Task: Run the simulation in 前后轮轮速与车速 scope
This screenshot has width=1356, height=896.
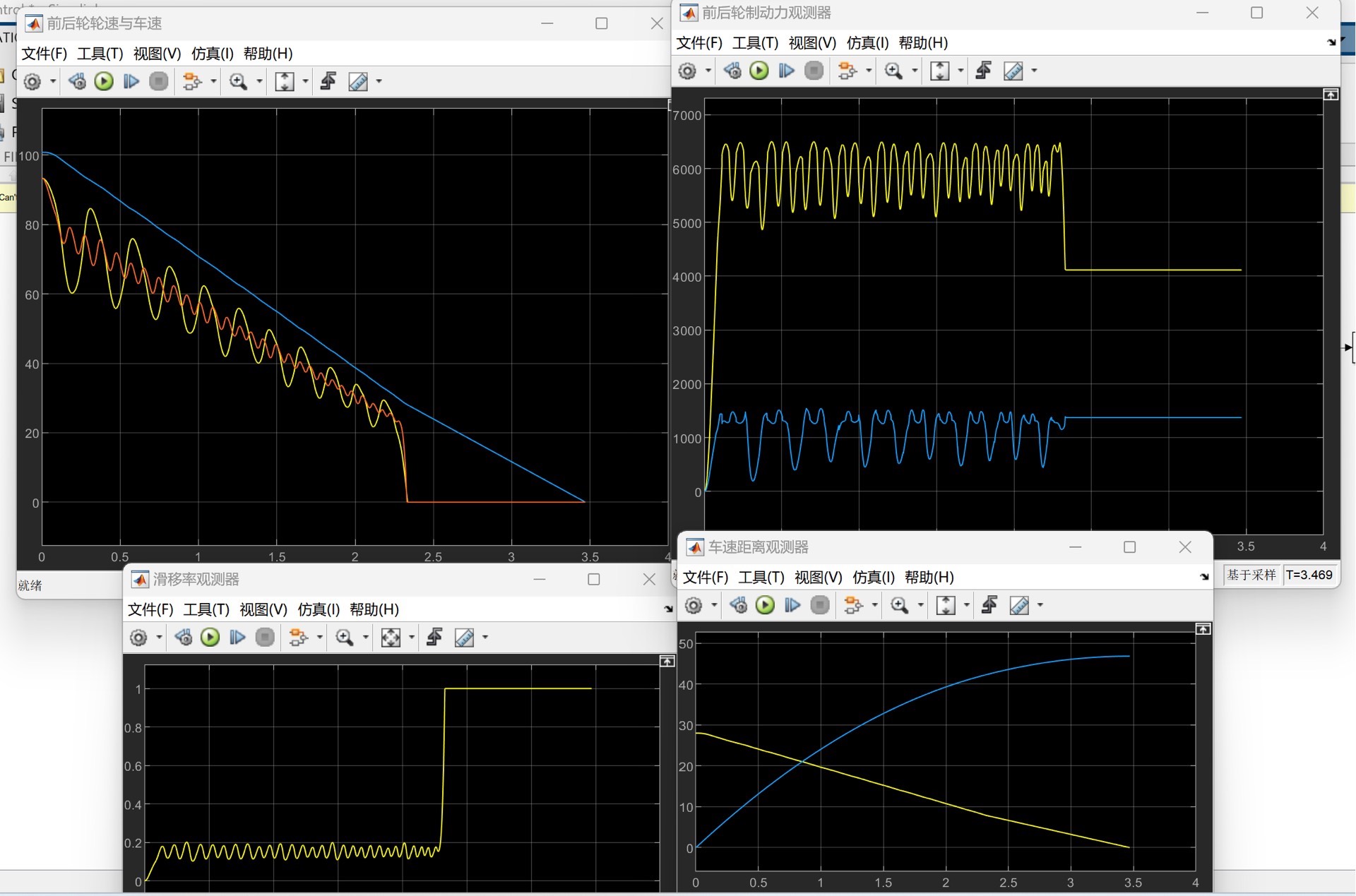Action: (104, 81)
